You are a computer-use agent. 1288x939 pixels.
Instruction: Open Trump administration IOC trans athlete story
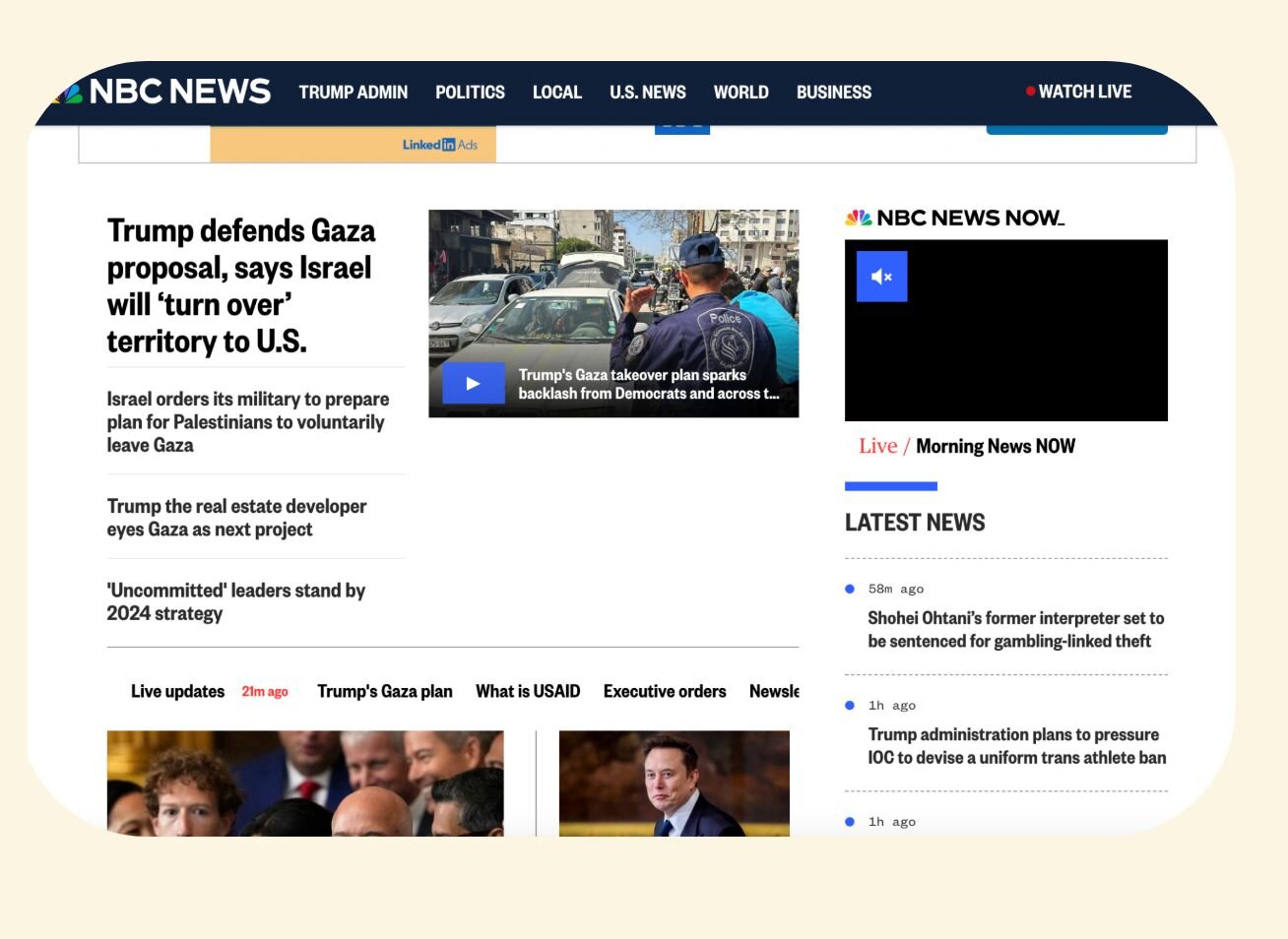pos(1016,746)
